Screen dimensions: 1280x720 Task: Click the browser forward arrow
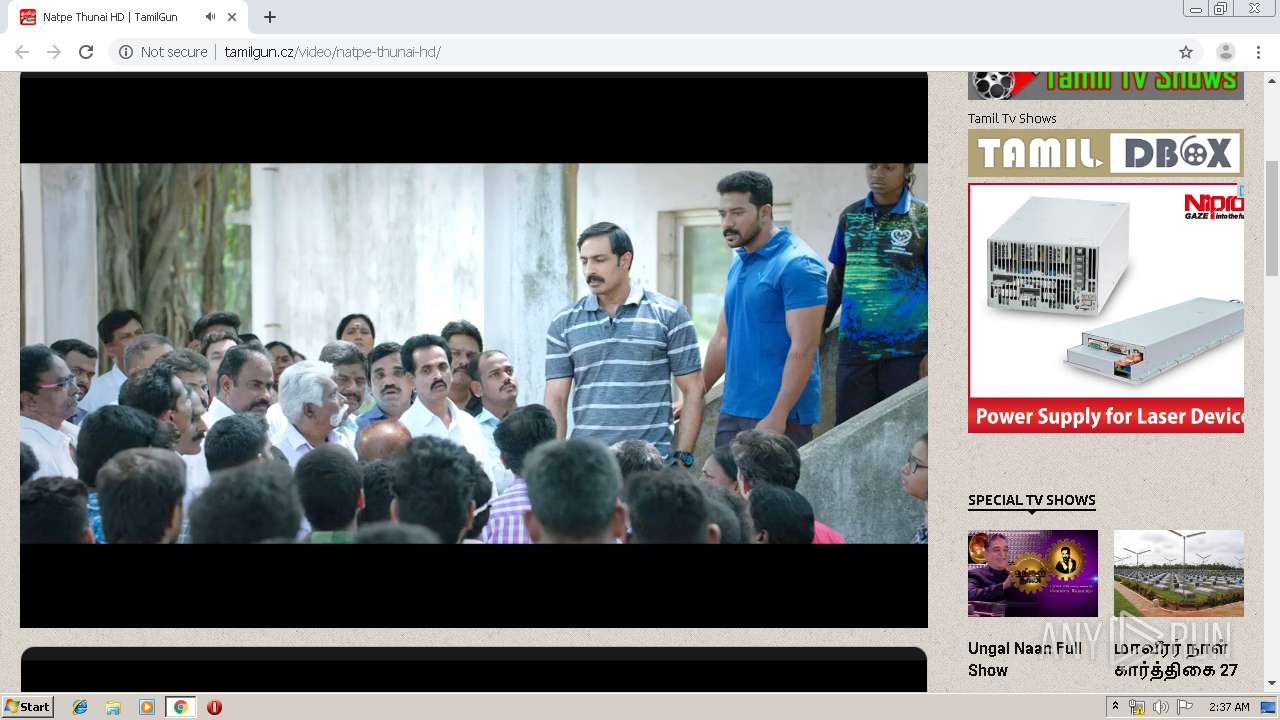coord(54,52)
